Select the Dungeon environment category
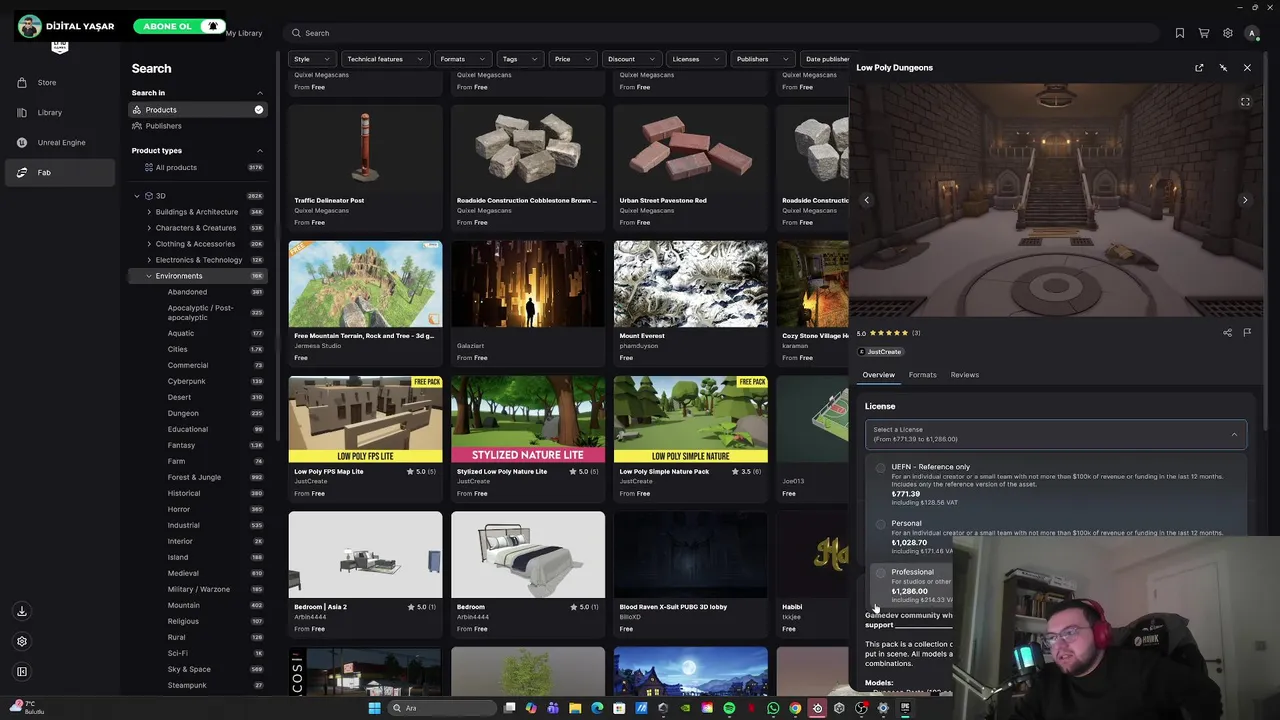1280x720 pixels. coord(183,413)
